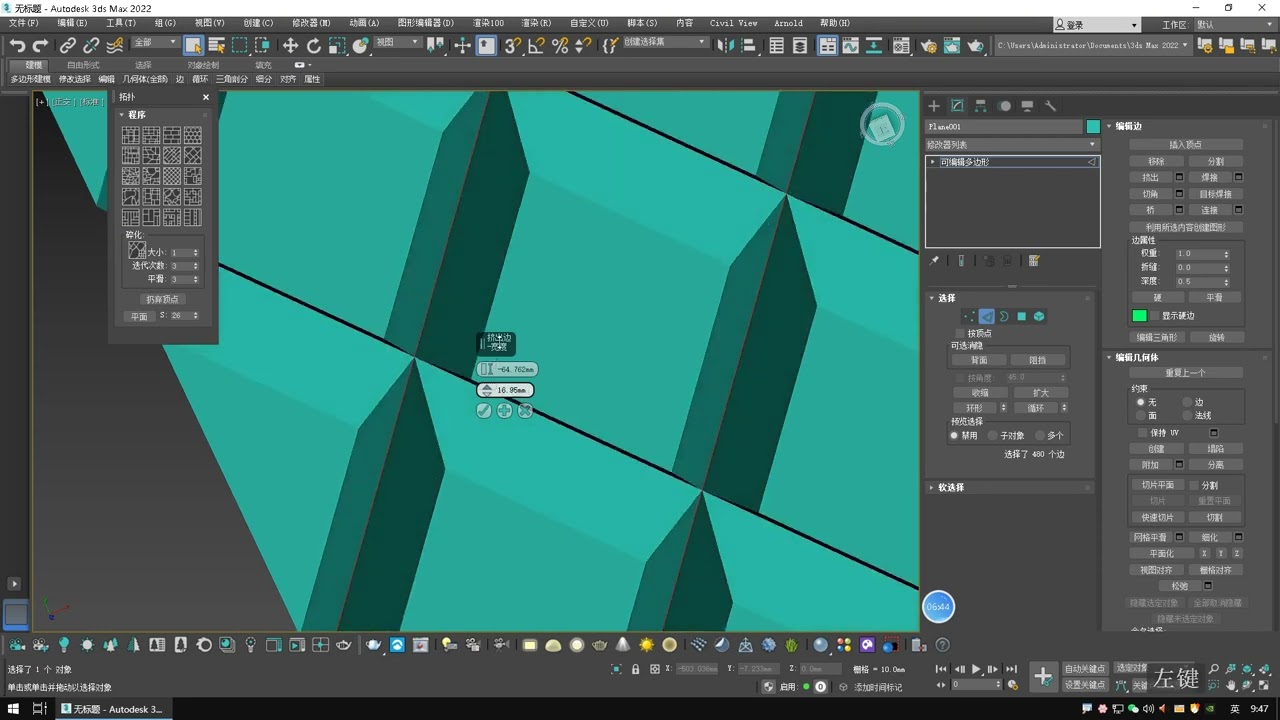Toggle the Percent Snap button

point(560,45)
